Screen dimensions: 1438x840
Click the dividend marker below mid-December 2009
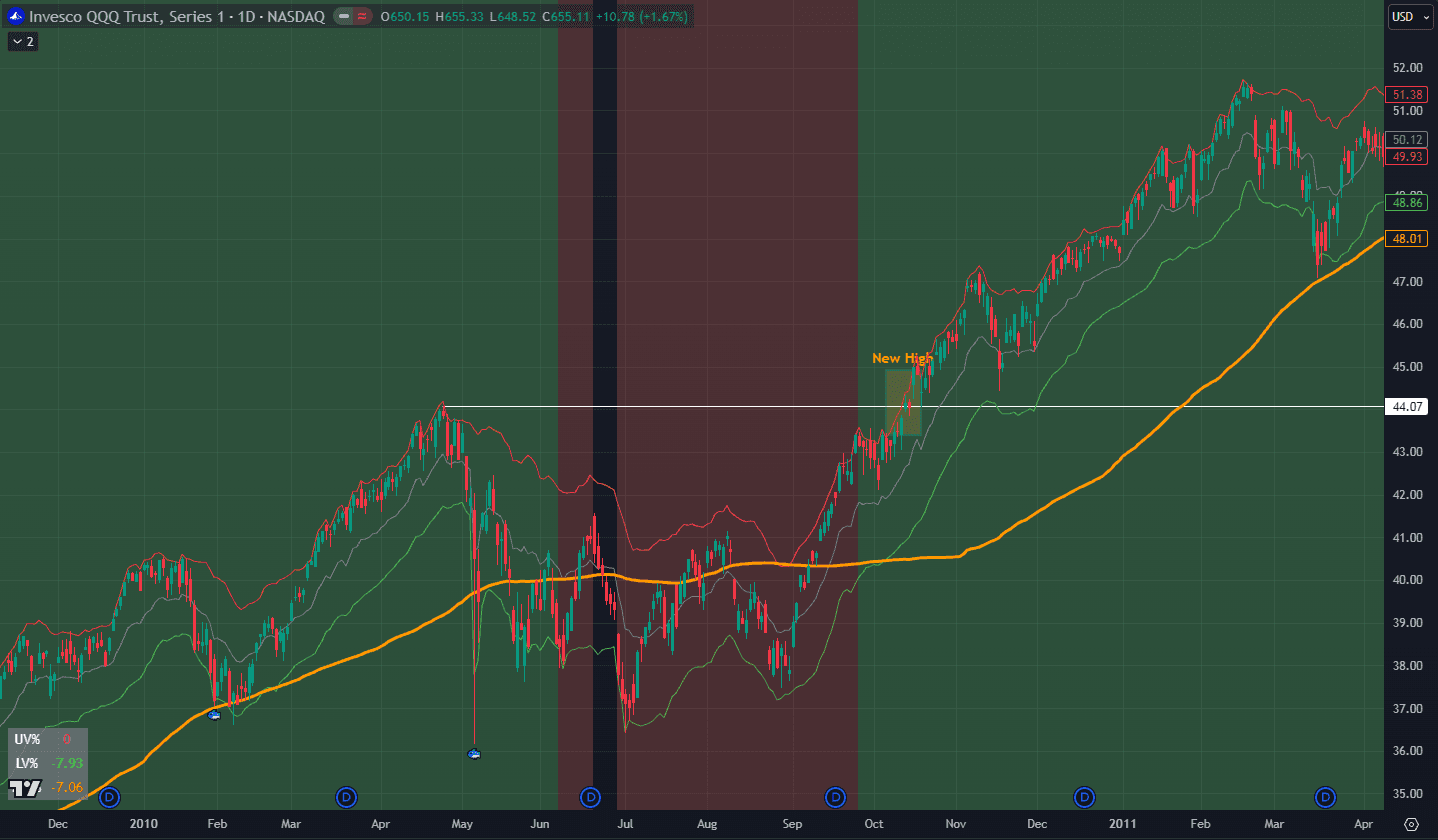pos(109,797)
